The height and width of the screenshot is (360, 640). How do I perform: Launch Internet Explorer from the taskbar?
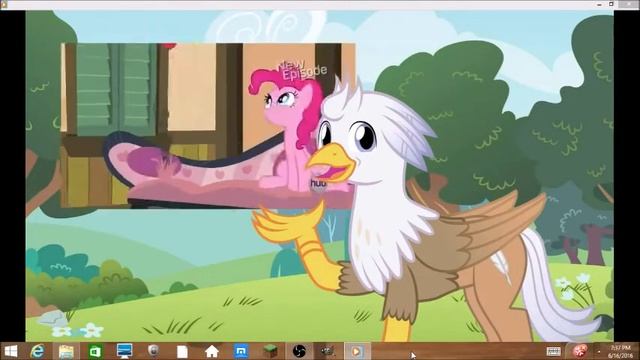(38, 351)
